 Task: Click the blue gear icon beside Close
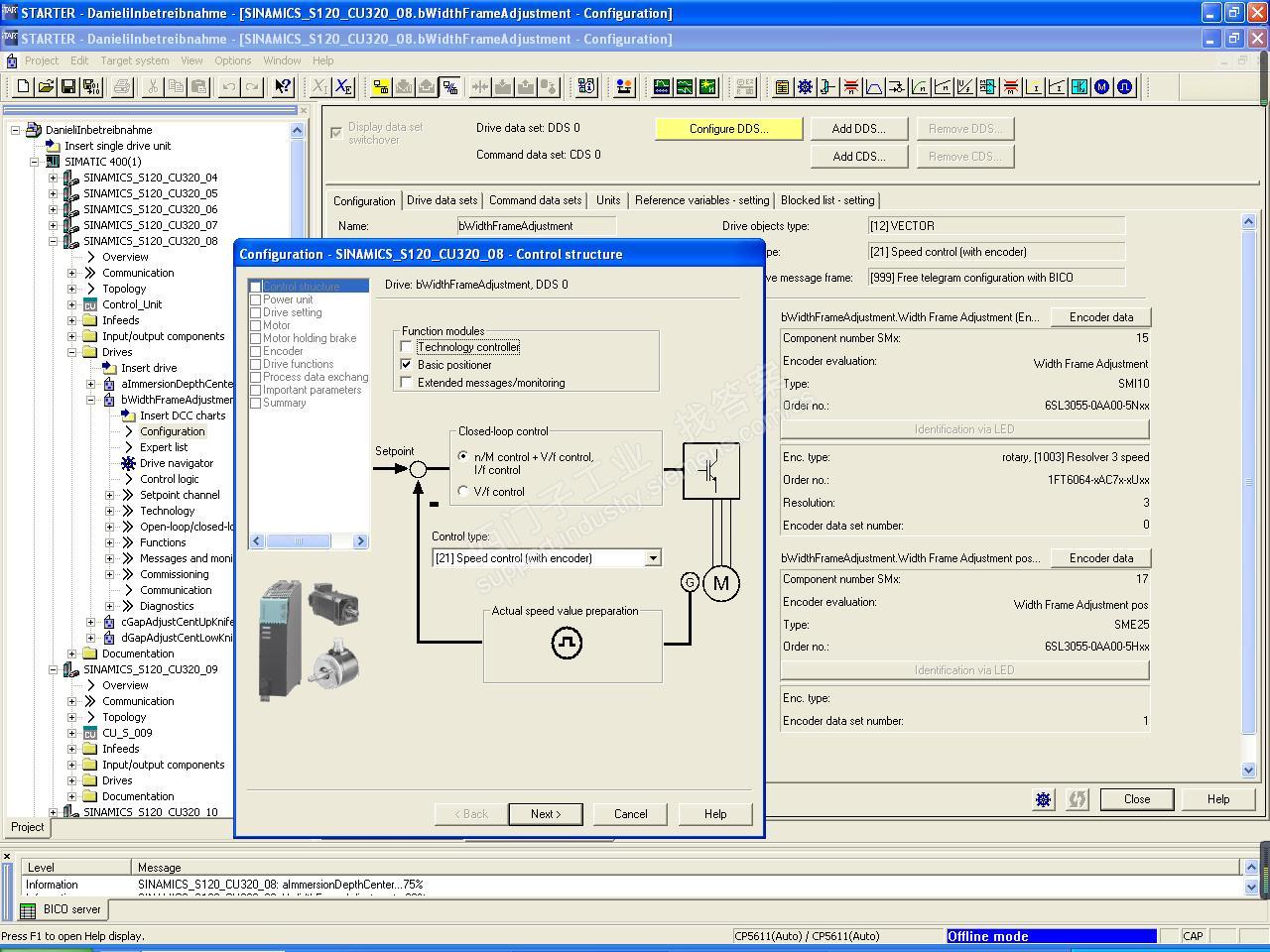tap(1043, 799)
